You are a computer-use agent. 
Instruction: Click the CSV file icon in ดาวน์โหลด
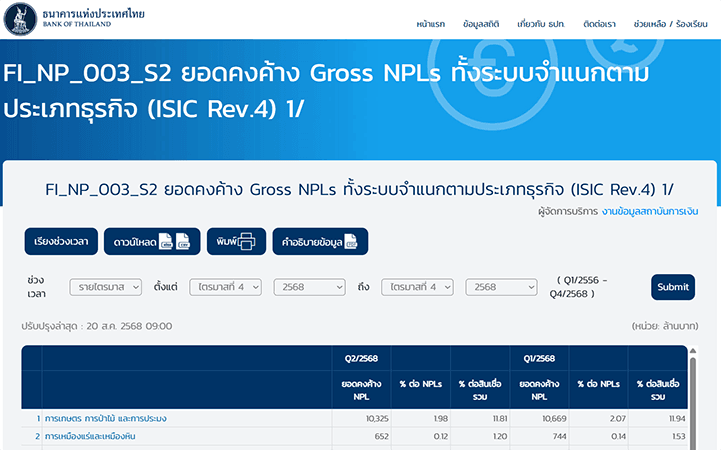coord(183,242)
